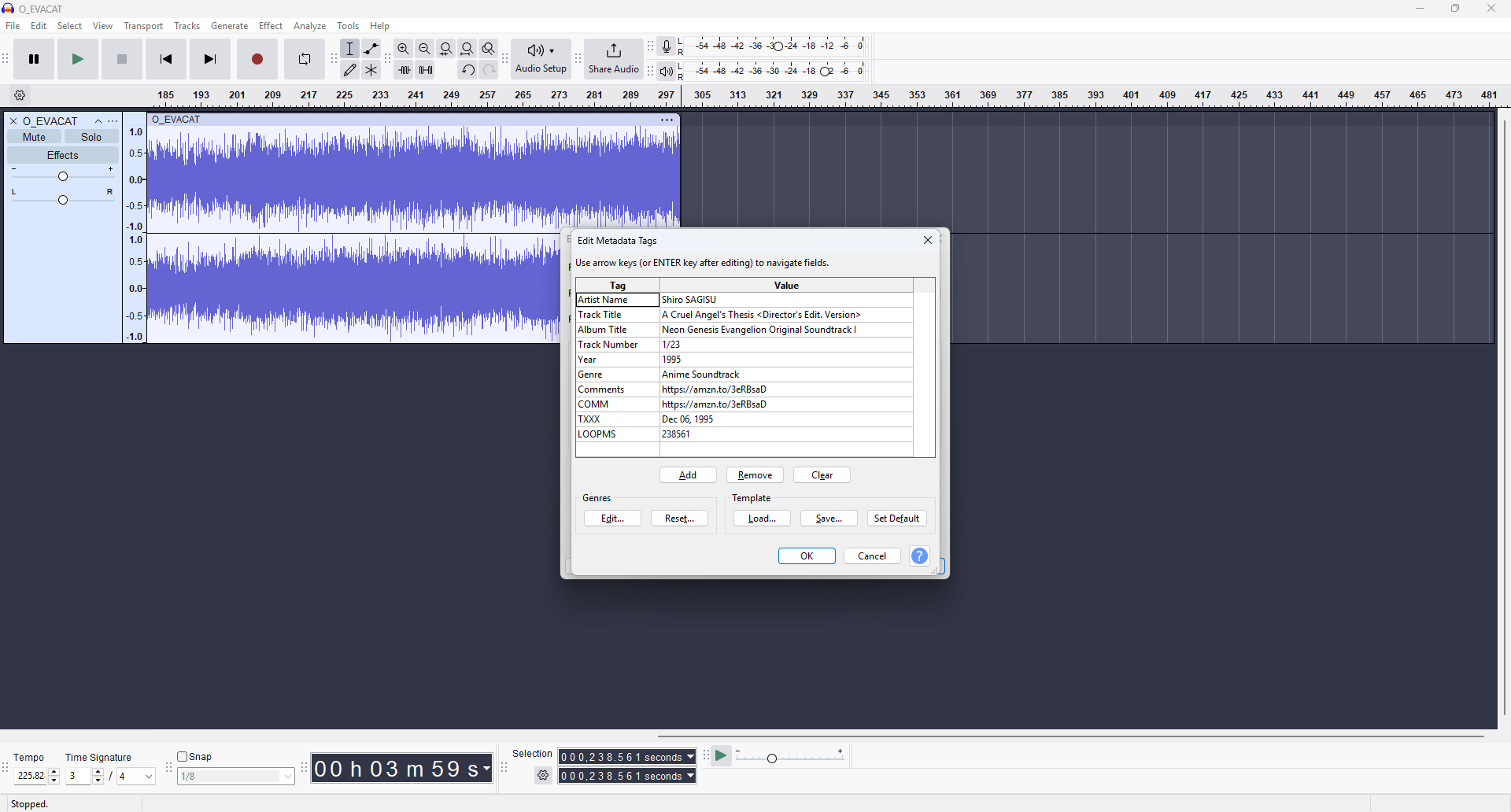The image size is (1511, 812).
Task: Click the Template Save... button
Action: click(x=829, y=519)
